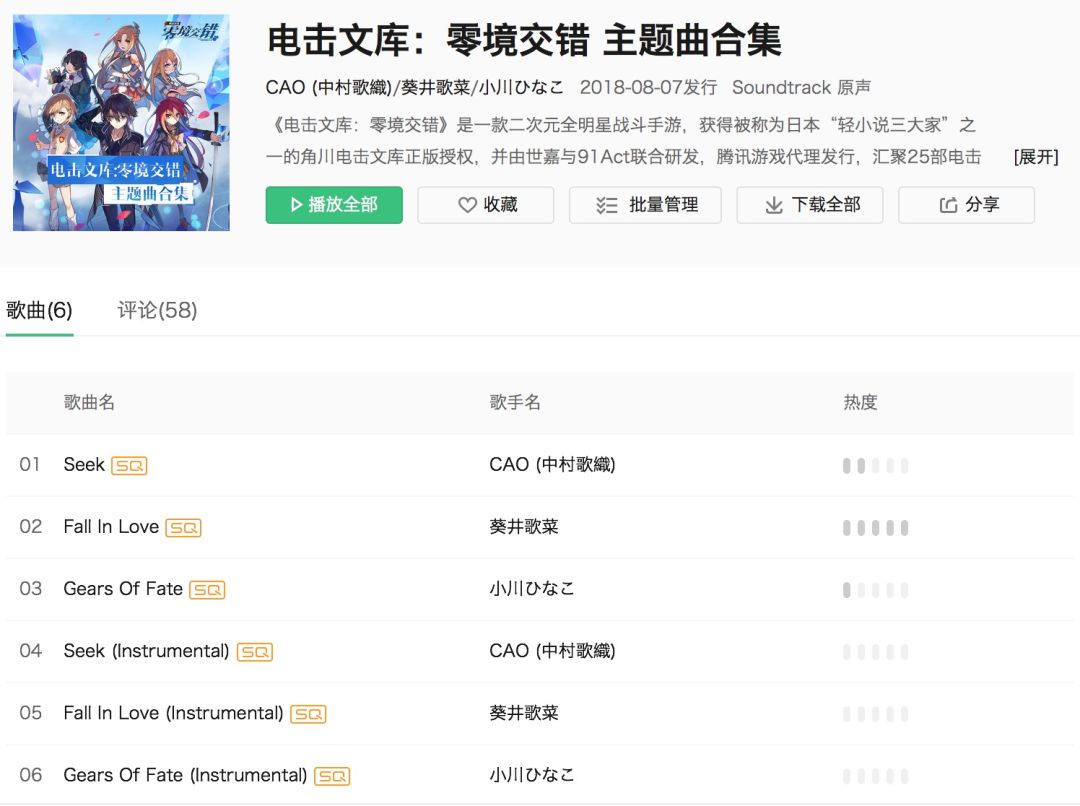1080x806 pixels.
Task: Click the SQ badge next to Seek
Action: pyautogui.click(x=129, y=466)
